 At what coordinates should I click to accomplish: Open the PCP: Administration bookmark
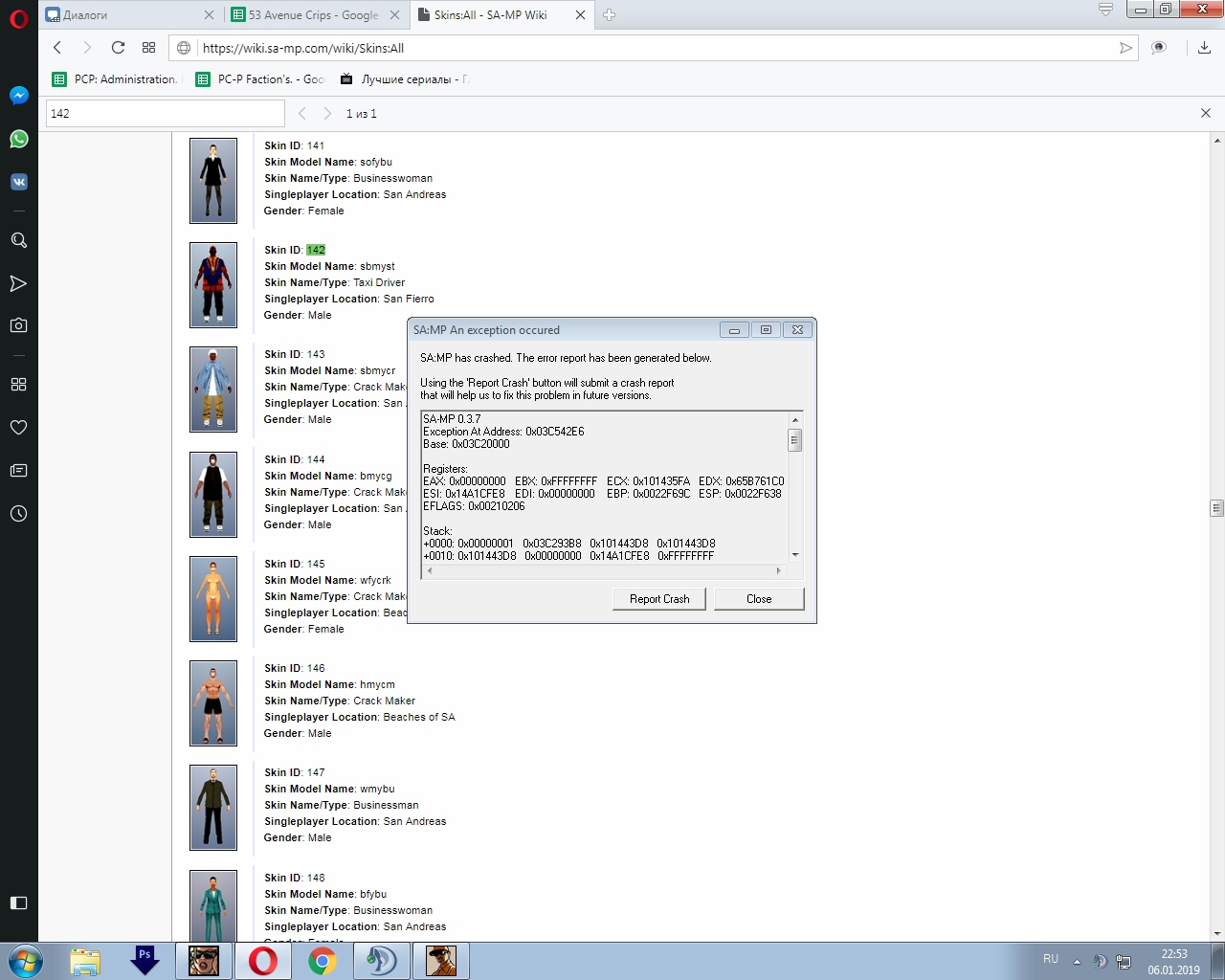(x=117, y=79)
